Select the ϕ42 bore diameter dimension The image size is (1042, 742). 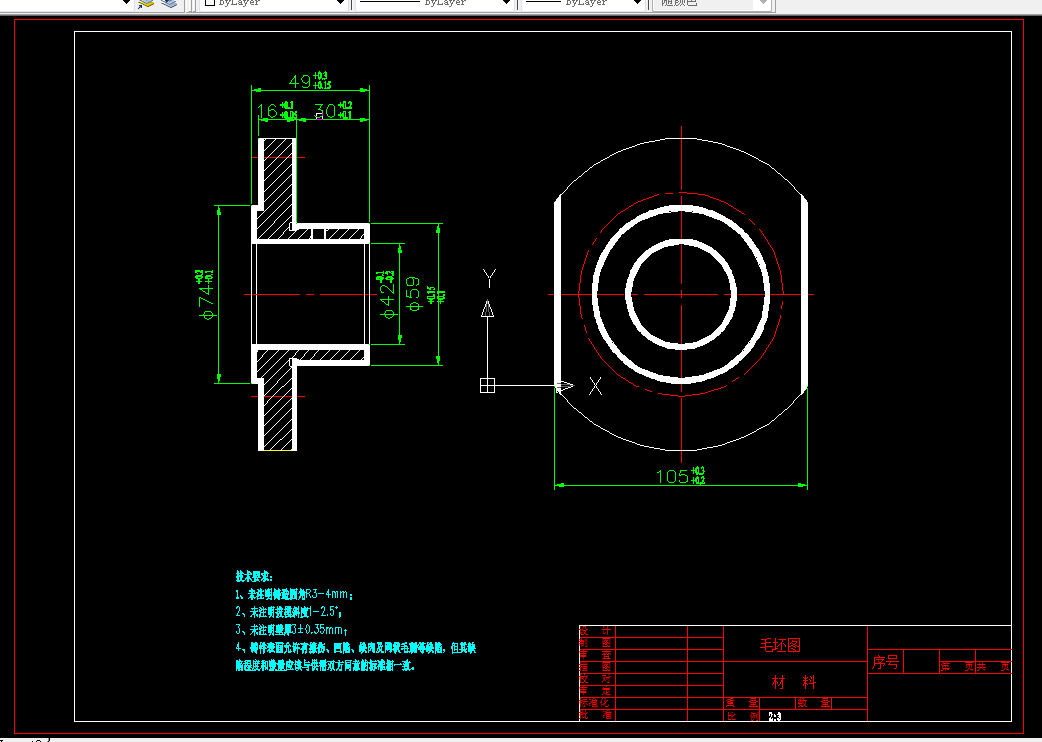coord(387,294)
